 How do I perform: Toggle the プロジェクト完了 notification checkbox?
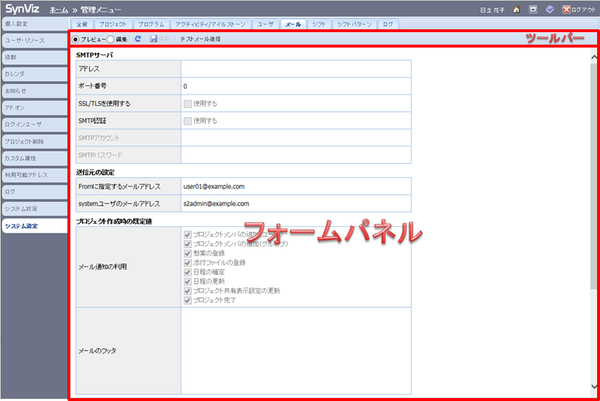187,299
